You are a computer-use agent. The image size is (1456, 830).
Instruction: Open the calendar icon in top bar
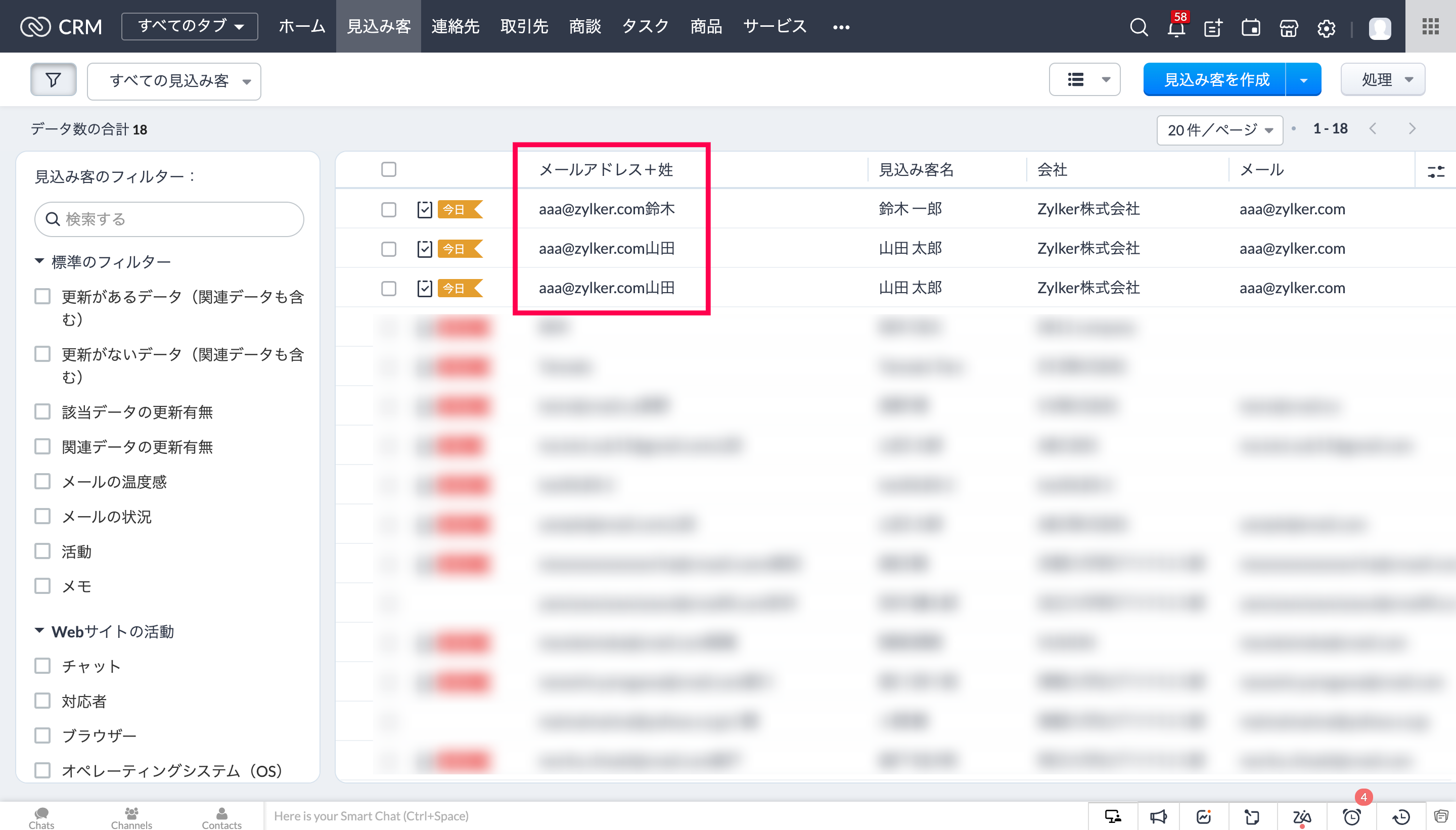(1251, 27)
